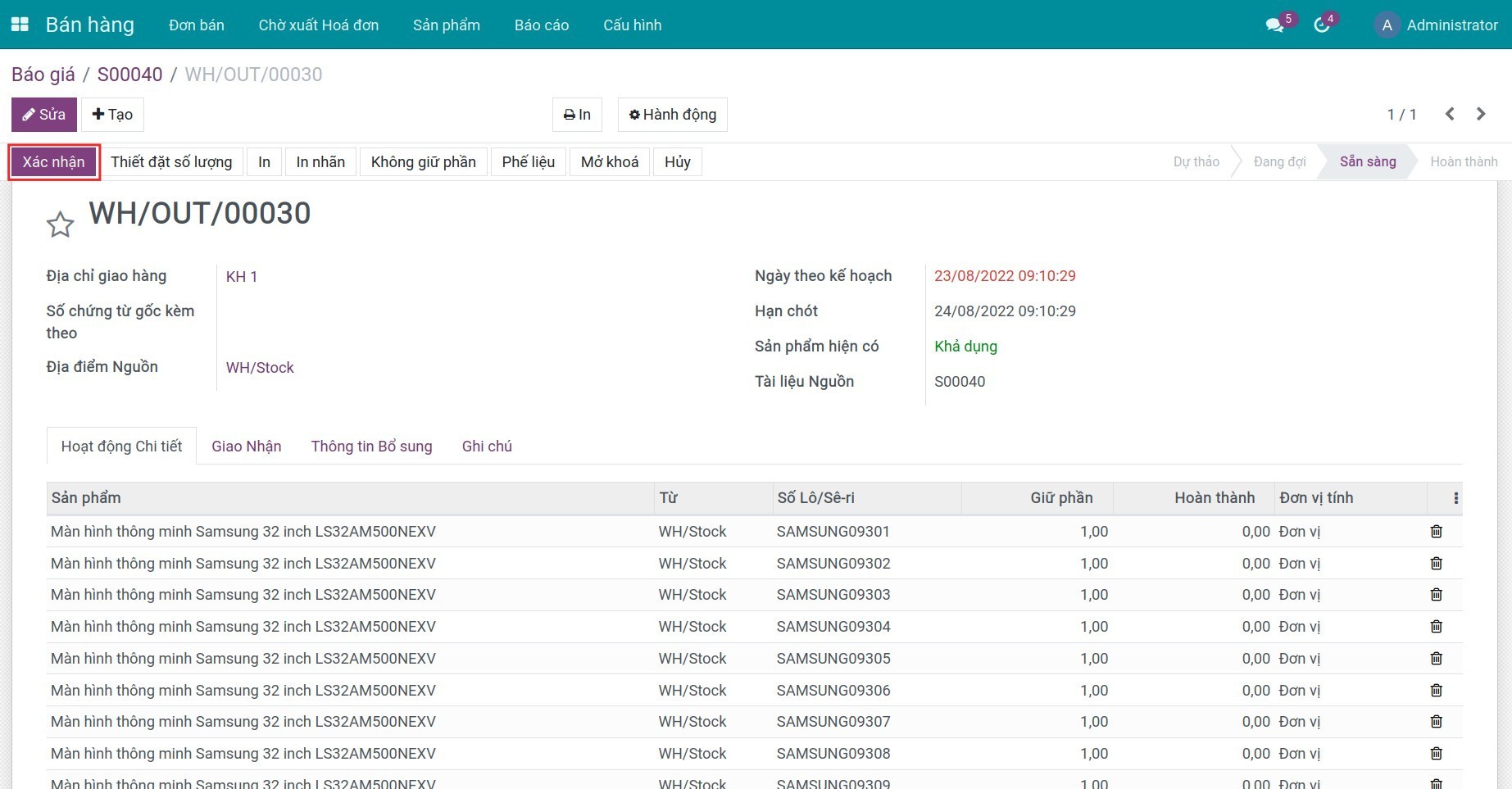
Task: Click the In nhãn button
Action: pyautogui.click(x=320, y=162)
